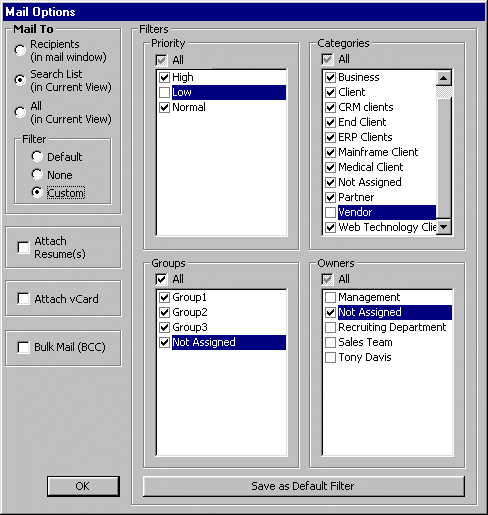Check the Low priority item

point(164,92)
